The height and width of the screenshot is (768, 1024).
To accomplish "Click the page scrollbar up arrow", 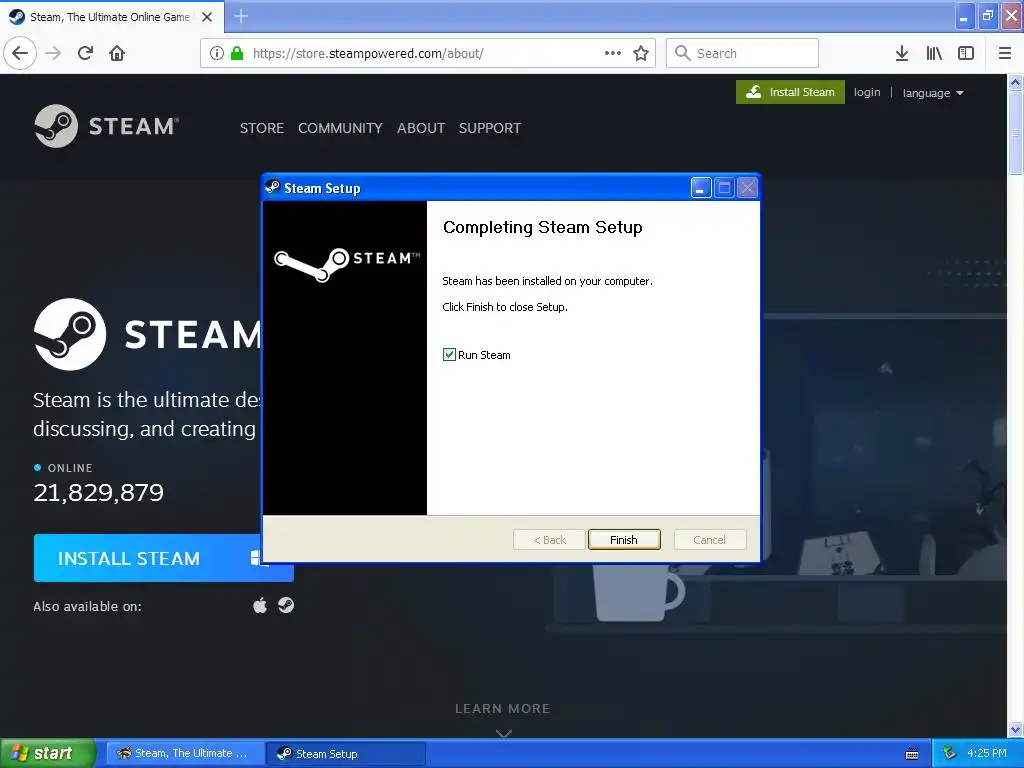I will click(1015, 82).
